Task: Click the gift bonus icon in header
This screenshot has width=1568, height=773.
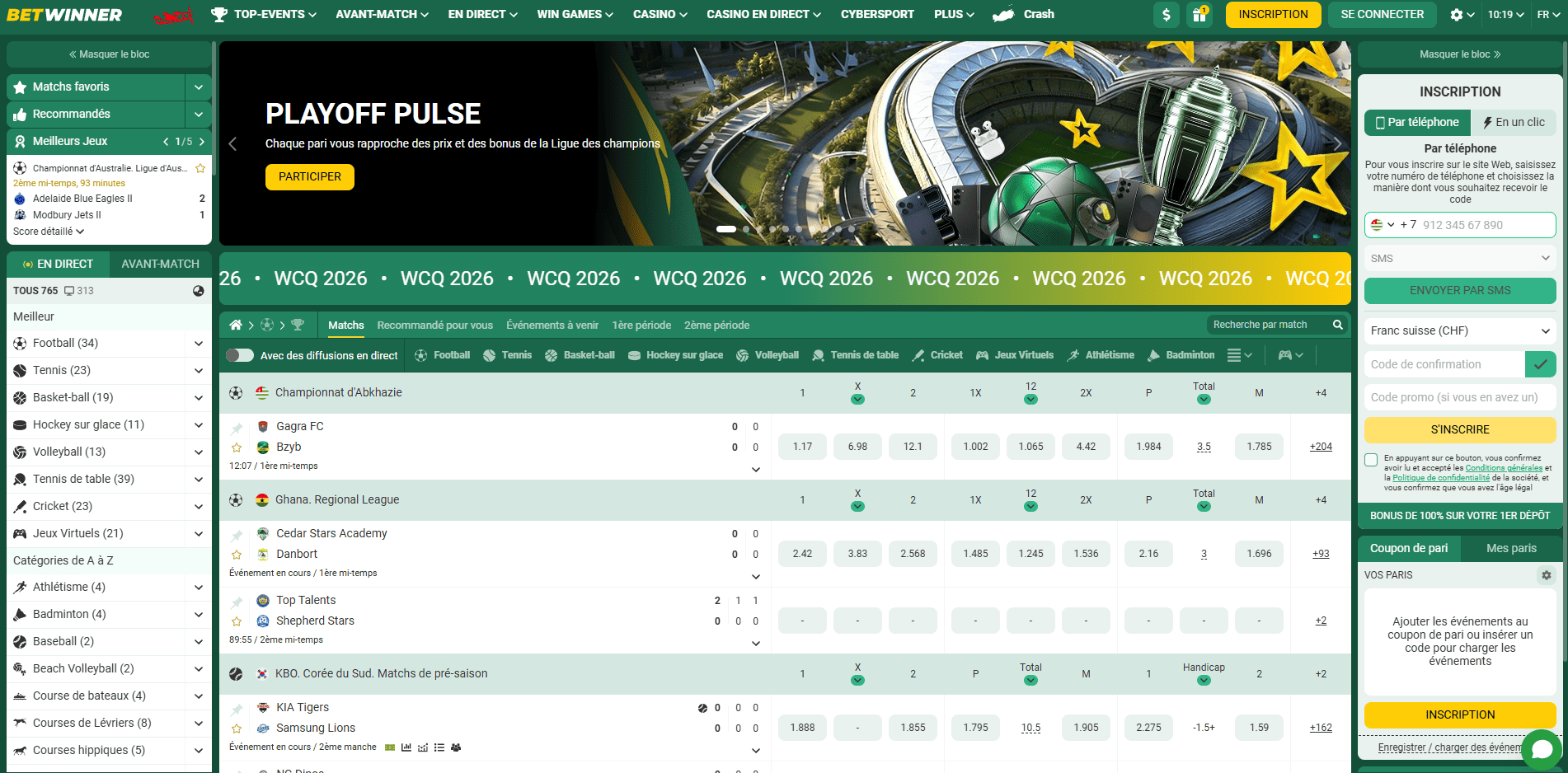Action: [x=1199, y=15]
